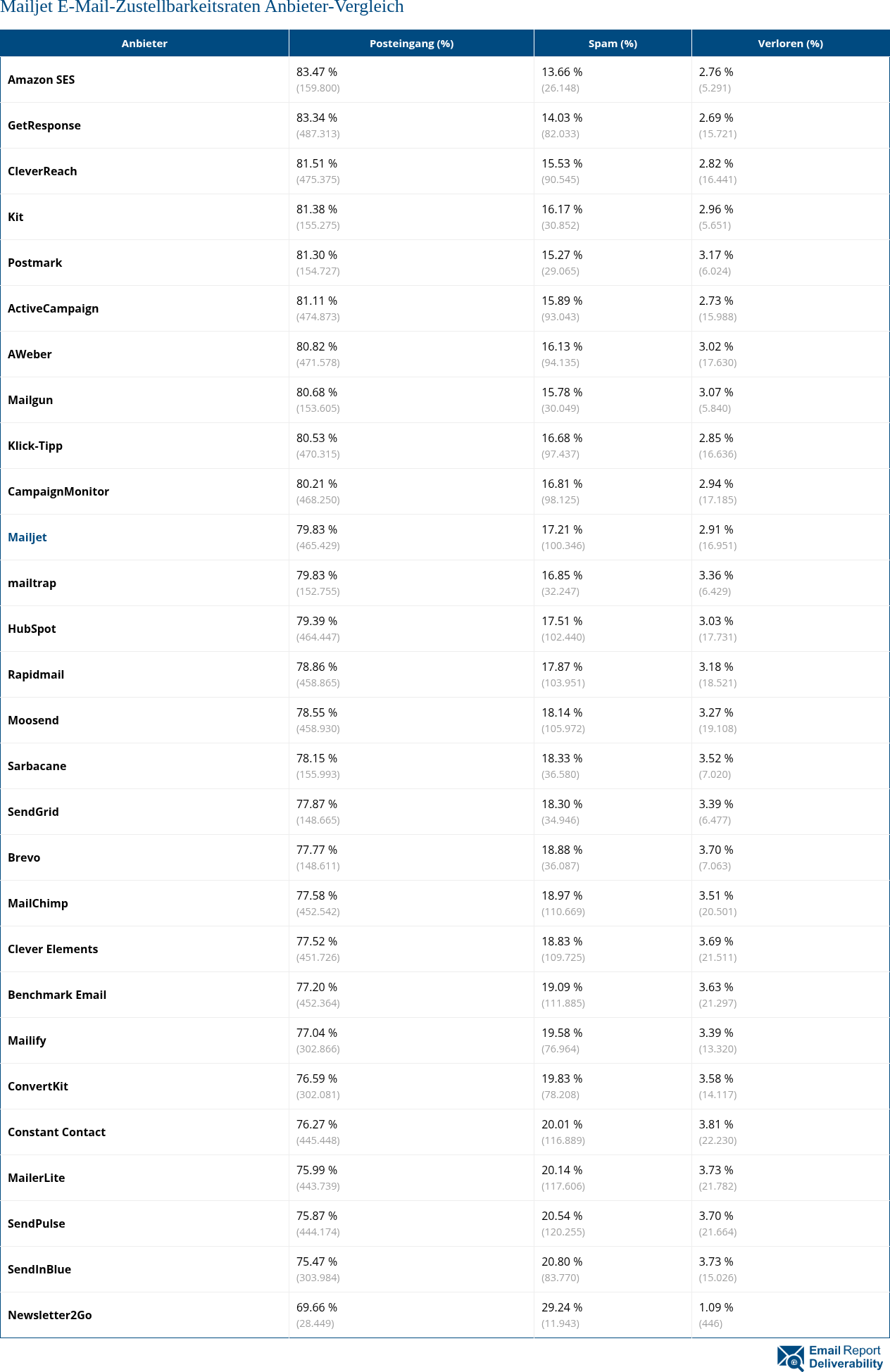Select the MailChimp provider name
This screenshot has height=1372, width=890.
[38, 903]
